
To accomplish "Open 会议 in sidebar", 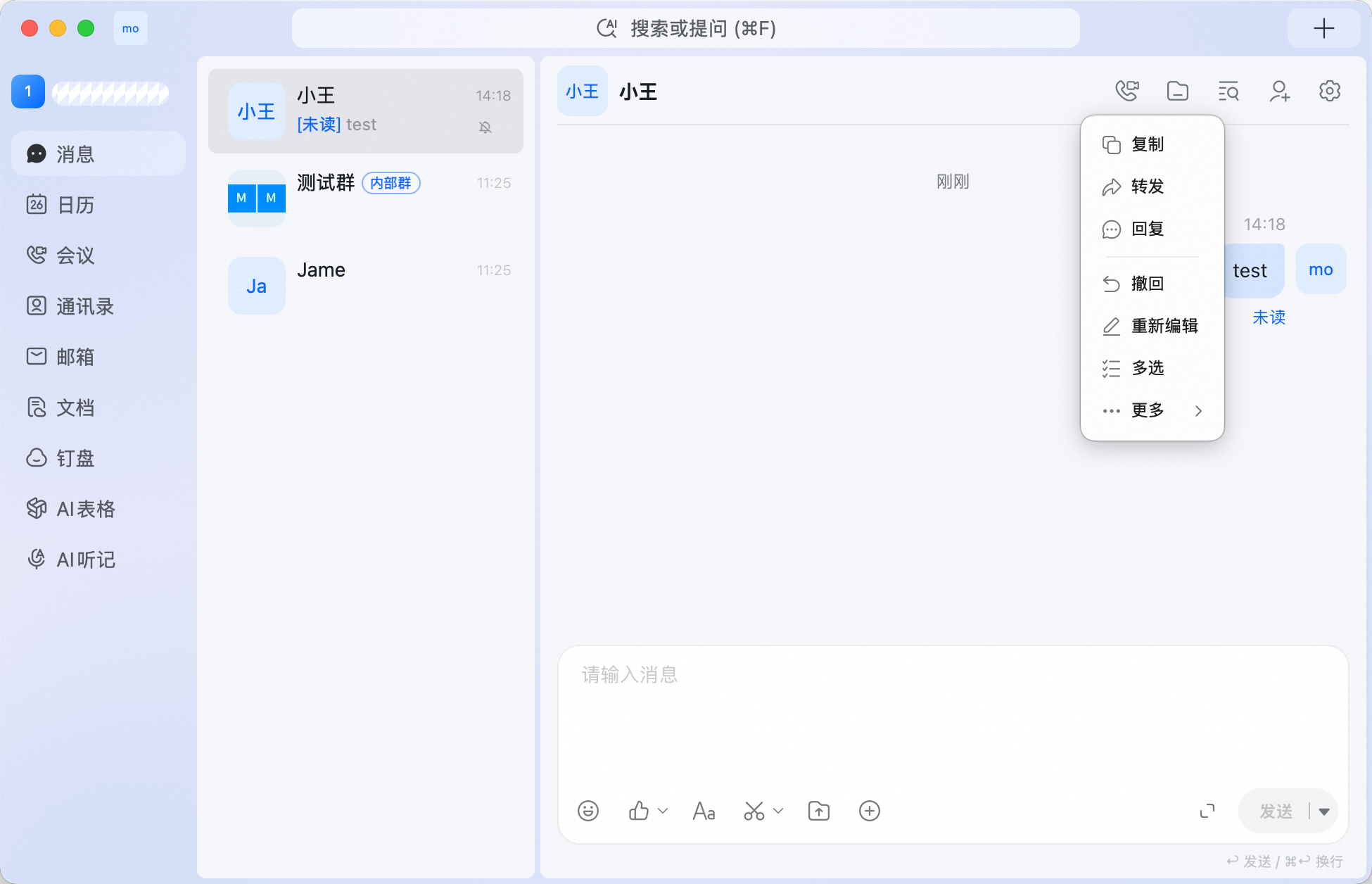I will click(99, 255).
